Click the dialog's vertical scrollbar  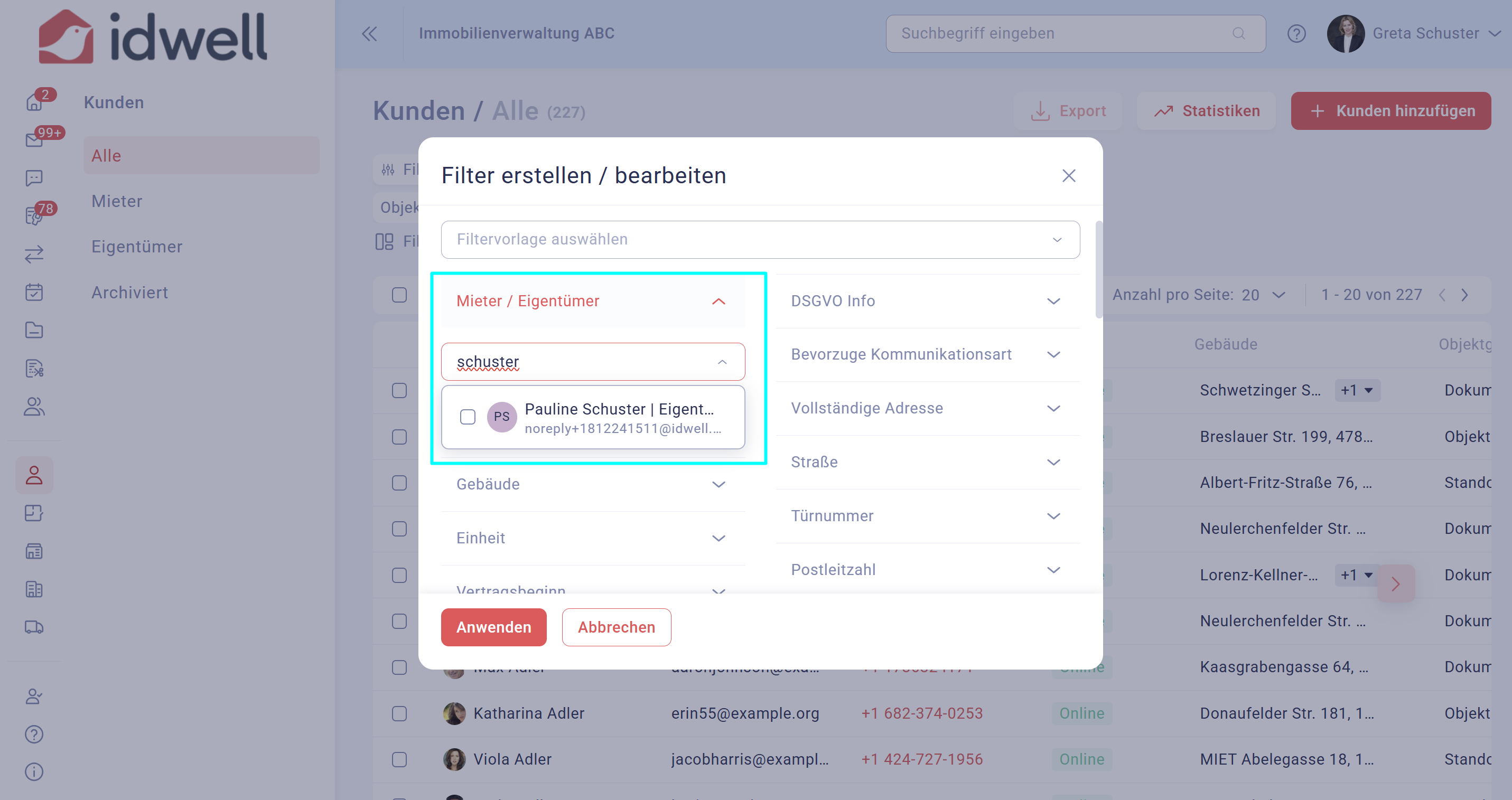click(x=1098, y=270)
